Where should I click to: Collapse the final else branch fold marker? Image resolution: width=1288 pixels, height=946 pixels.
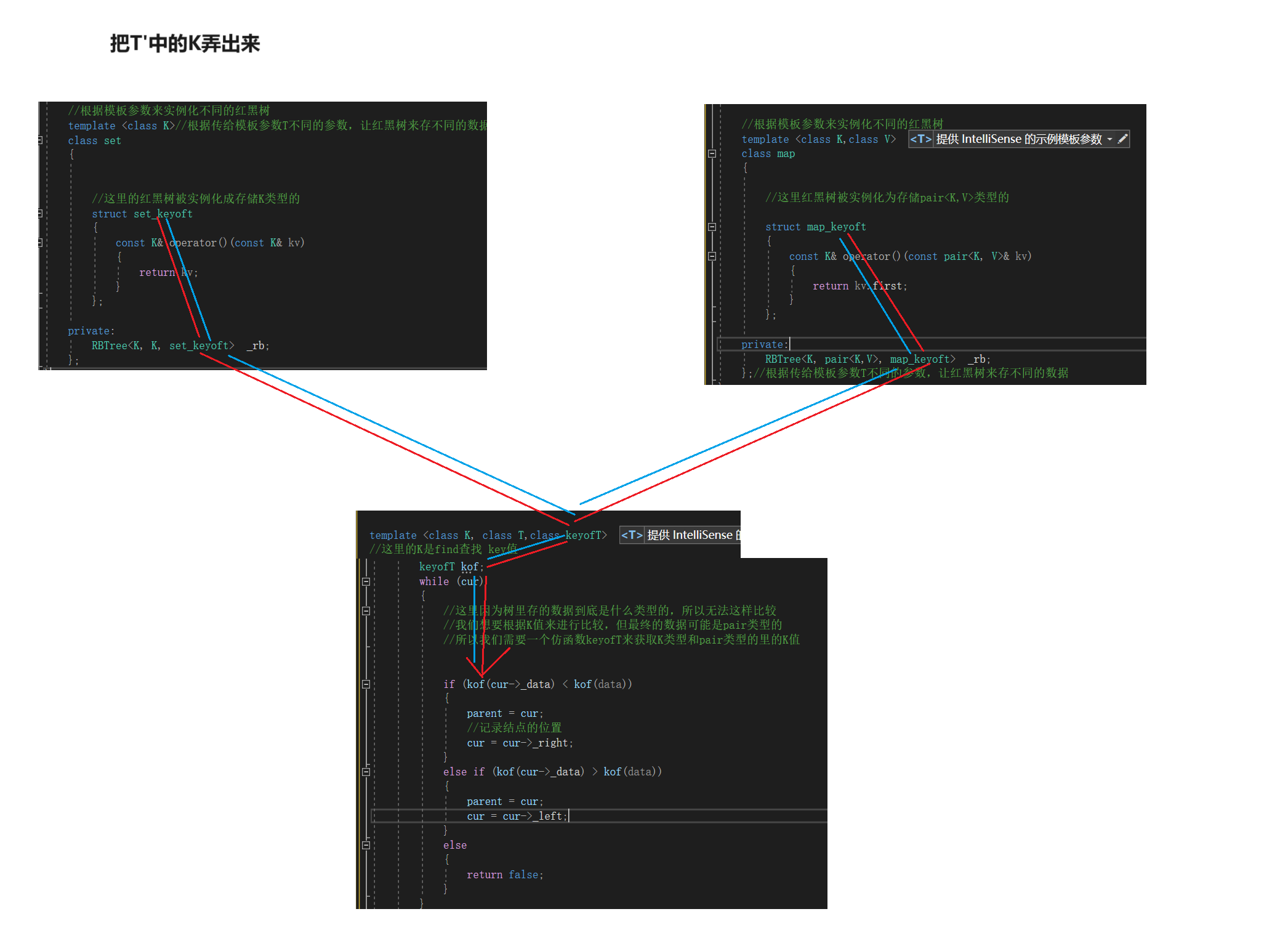(x=366, y=845)
